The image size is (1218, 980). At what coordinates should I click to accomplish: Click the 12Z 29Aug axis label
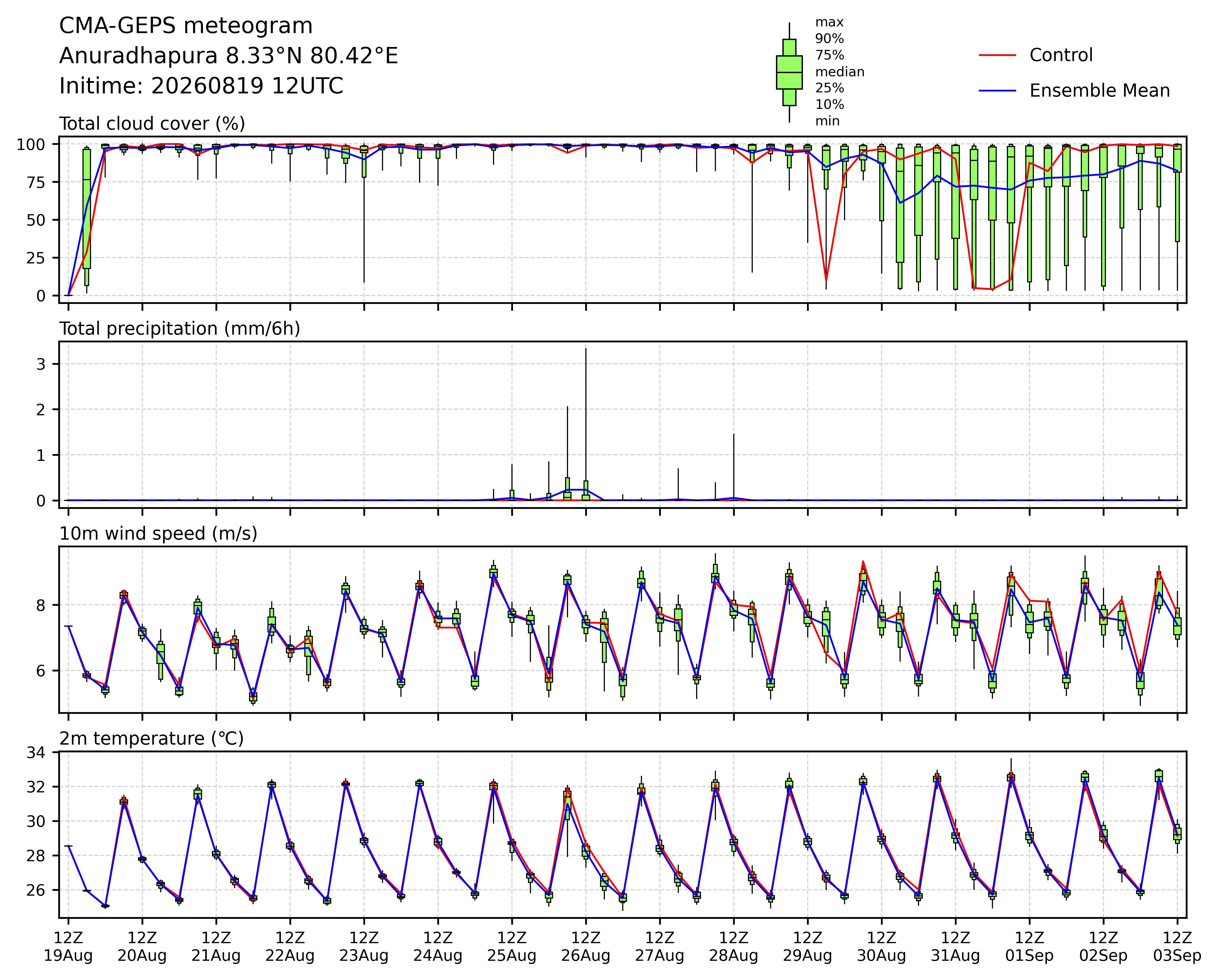click(x=807, y=947)
